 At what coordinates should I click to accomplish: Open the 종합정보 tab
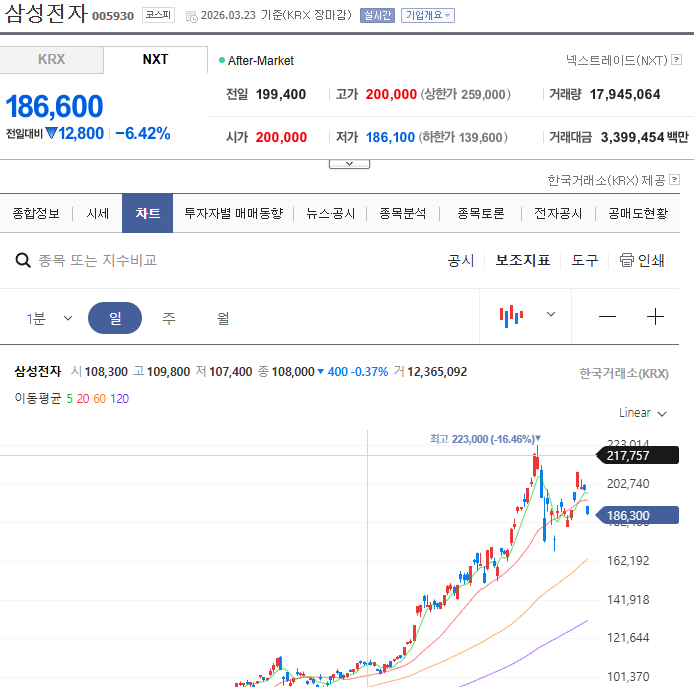click(36, 213)
